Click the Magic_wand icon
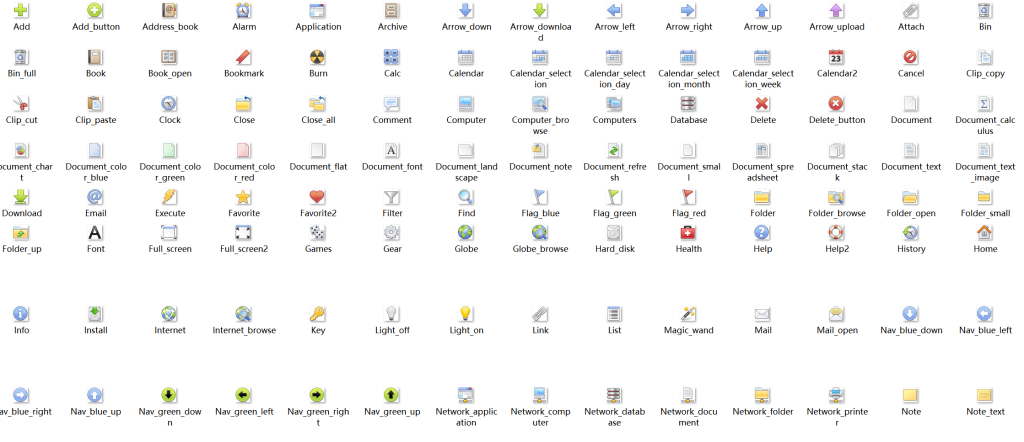 tap(688, 313)
